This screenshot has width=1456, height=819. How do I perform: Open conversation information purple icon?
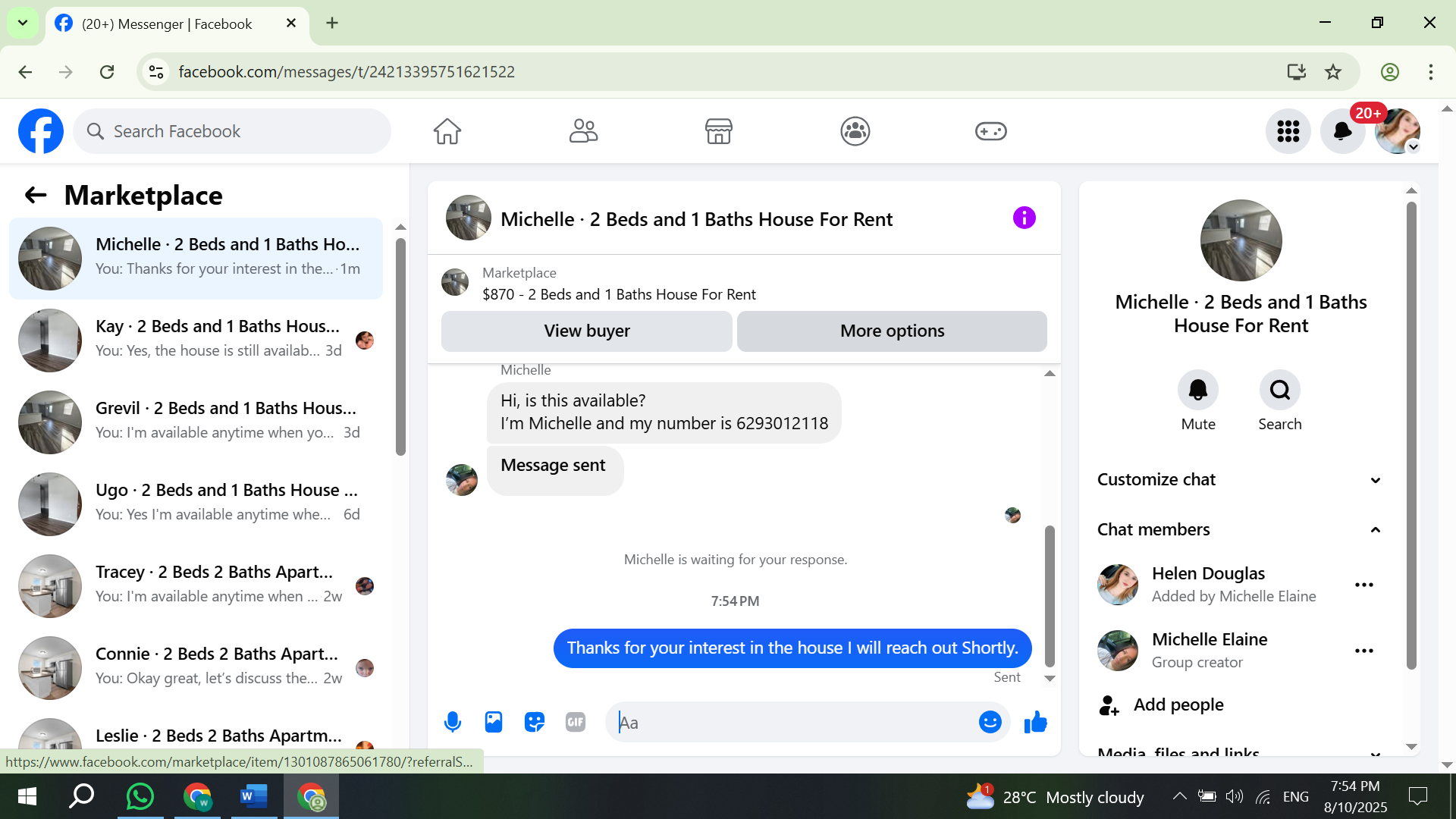pos(1024,218)
